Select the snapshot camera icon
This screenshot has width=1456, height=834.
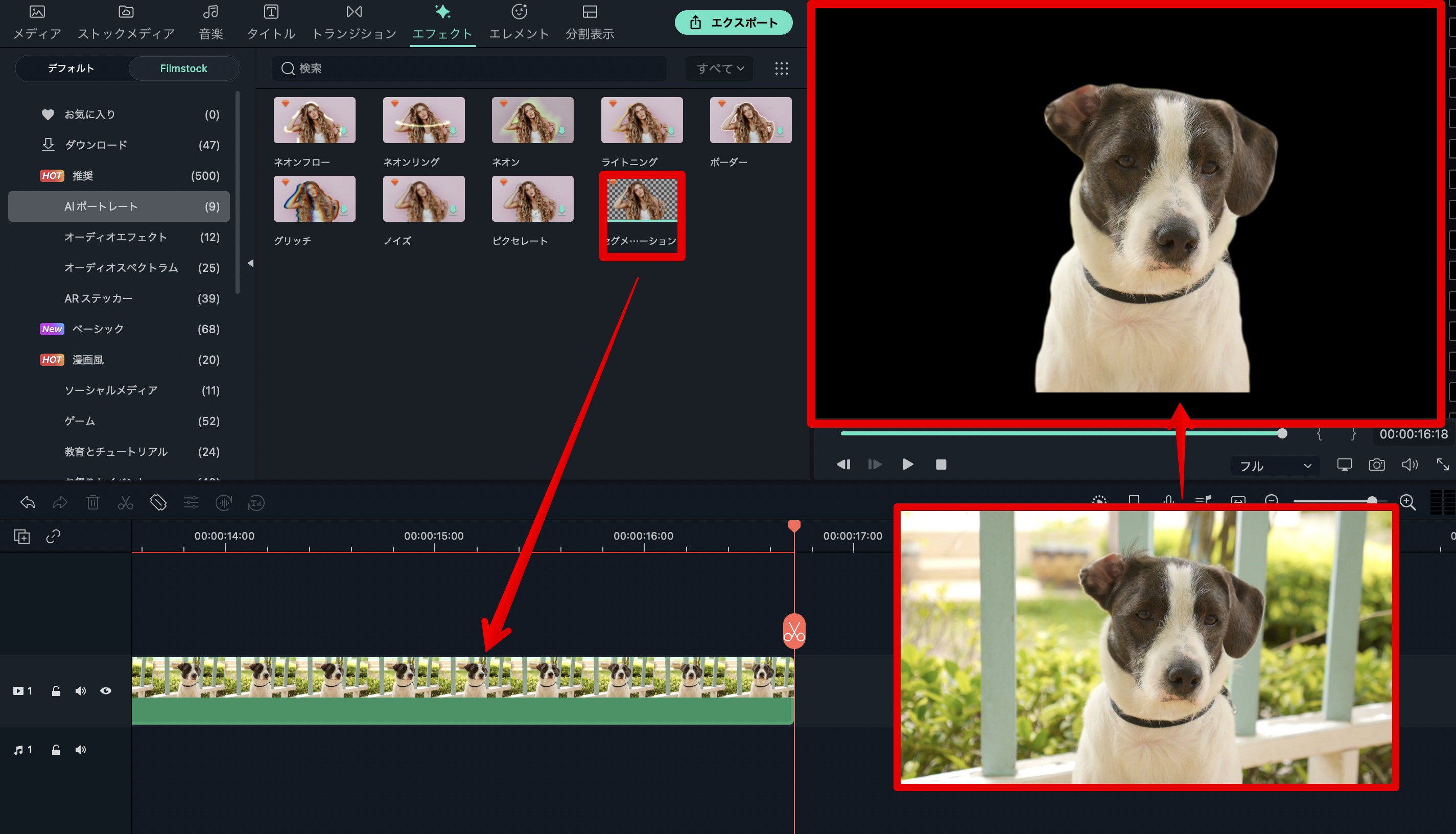pyautogui.click(x=1379, y=464)
